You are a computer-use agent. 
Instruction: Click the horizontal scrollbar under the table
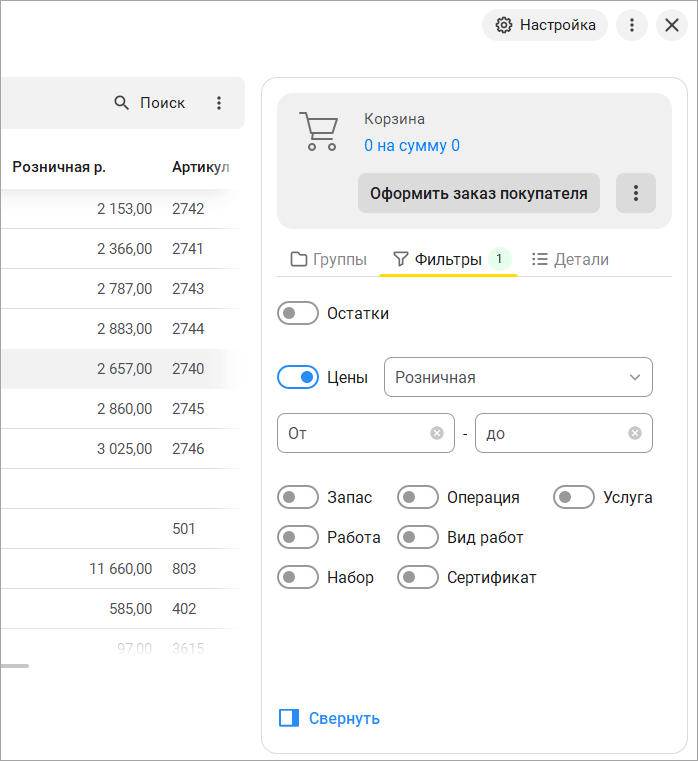tap(14, 665)
